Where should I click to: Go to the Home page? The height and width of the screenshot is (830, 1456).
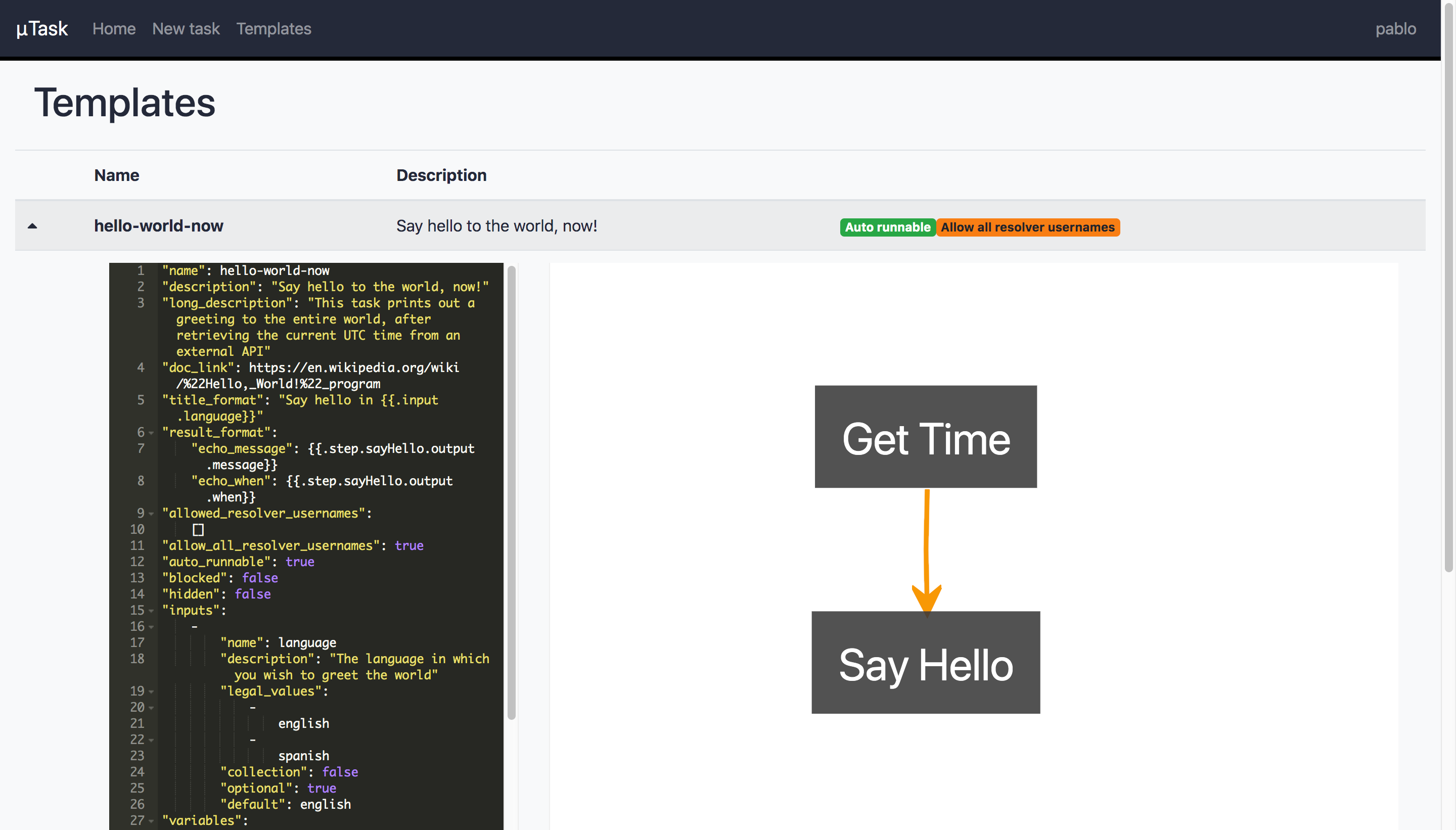114,28
